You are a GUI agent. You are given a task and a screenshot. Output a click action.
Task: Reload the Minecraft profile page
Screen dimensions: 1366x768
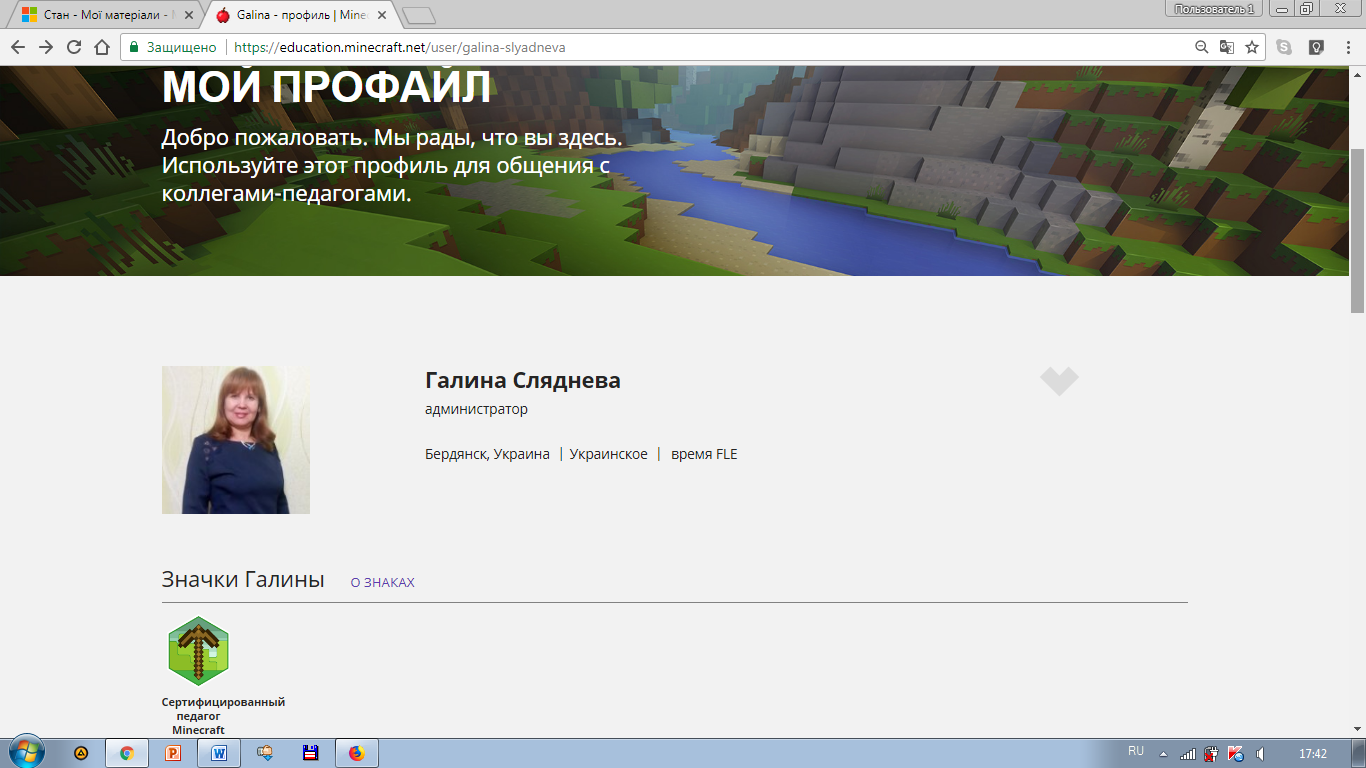pos(73,47)
